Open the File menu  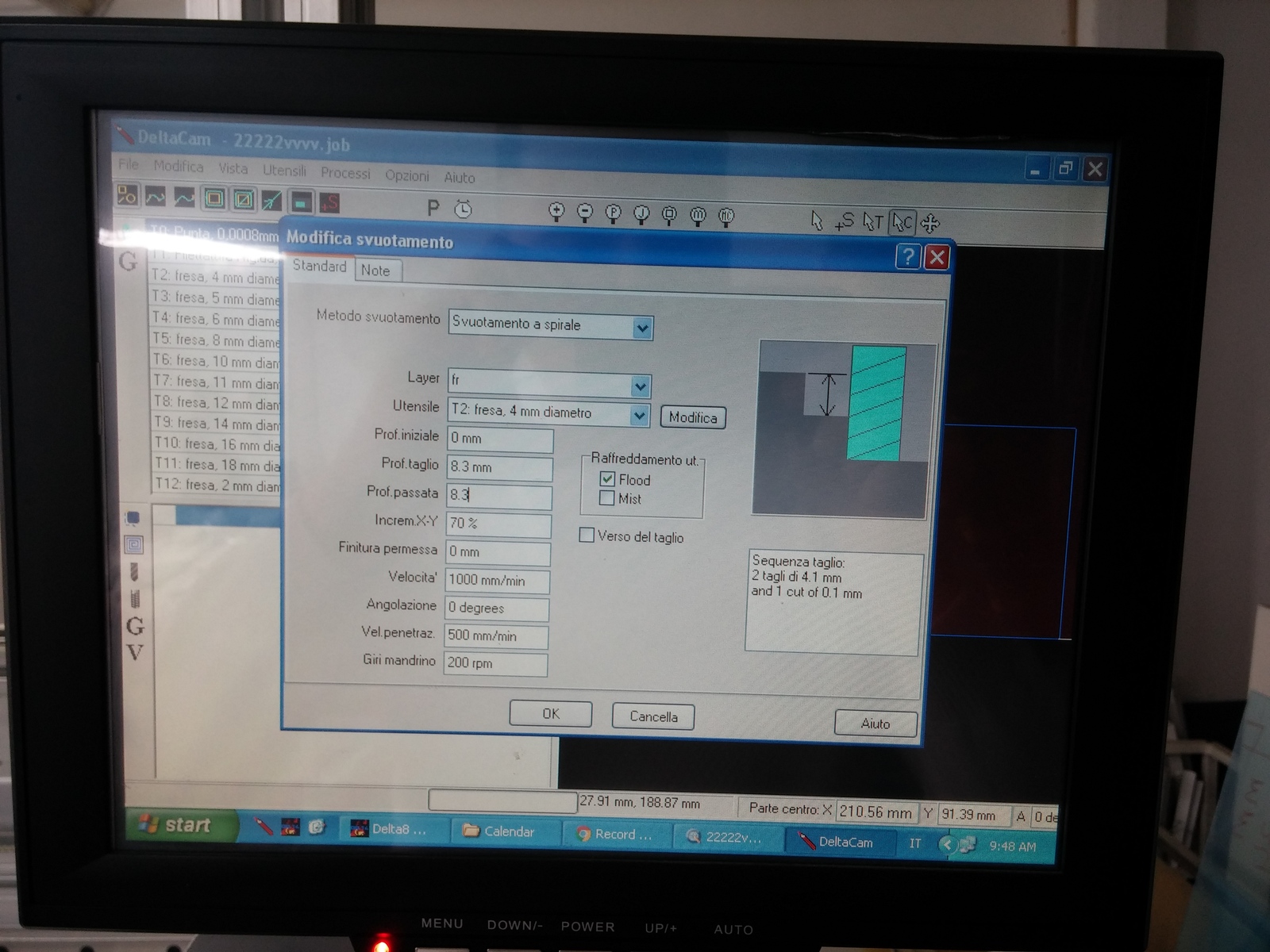[x=128, y=164]
